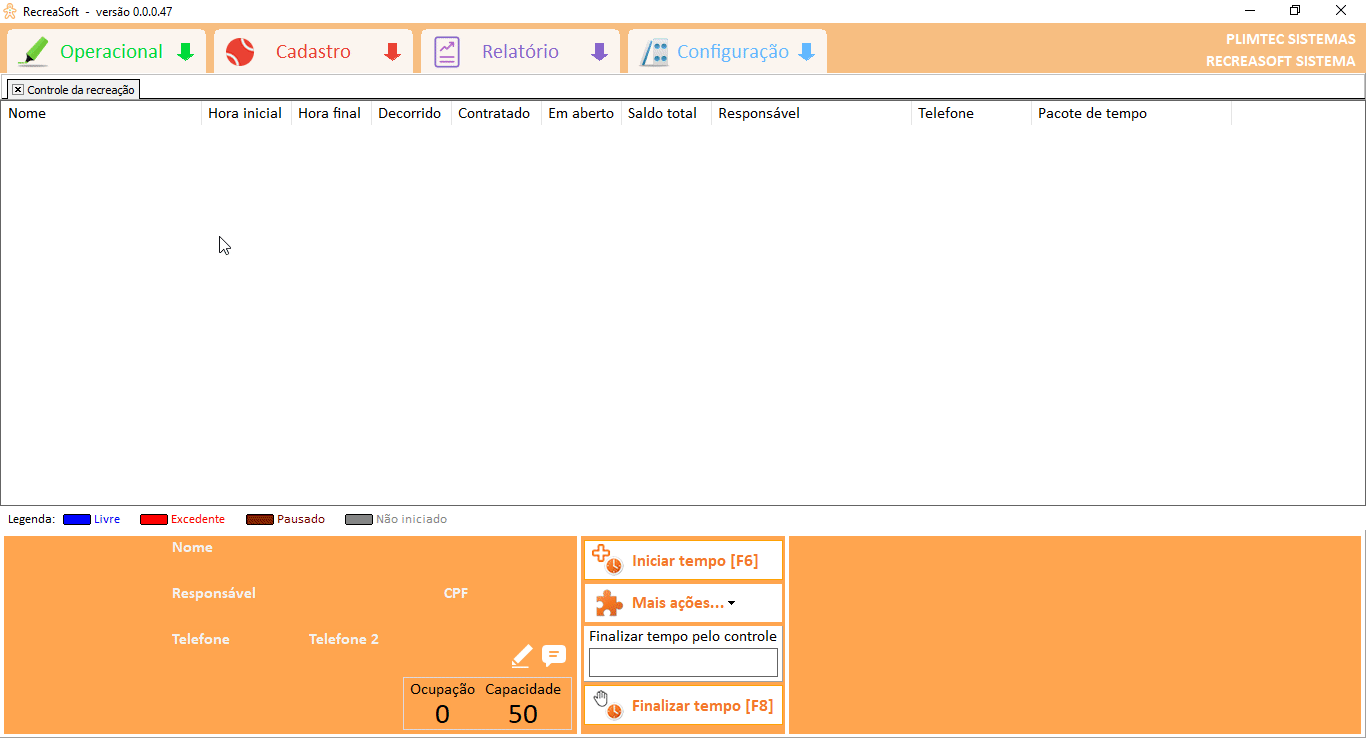Close the Controle da recreação tab
1366x738 pixels.
[x=18, y=90]
